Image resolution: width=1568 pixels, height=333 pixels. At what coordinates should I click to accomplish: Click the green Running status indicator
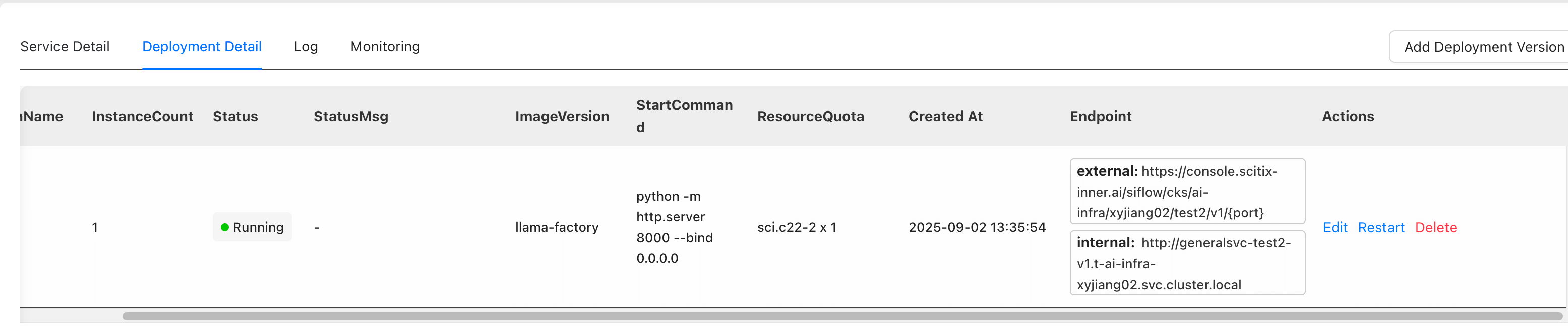point(252,227)
